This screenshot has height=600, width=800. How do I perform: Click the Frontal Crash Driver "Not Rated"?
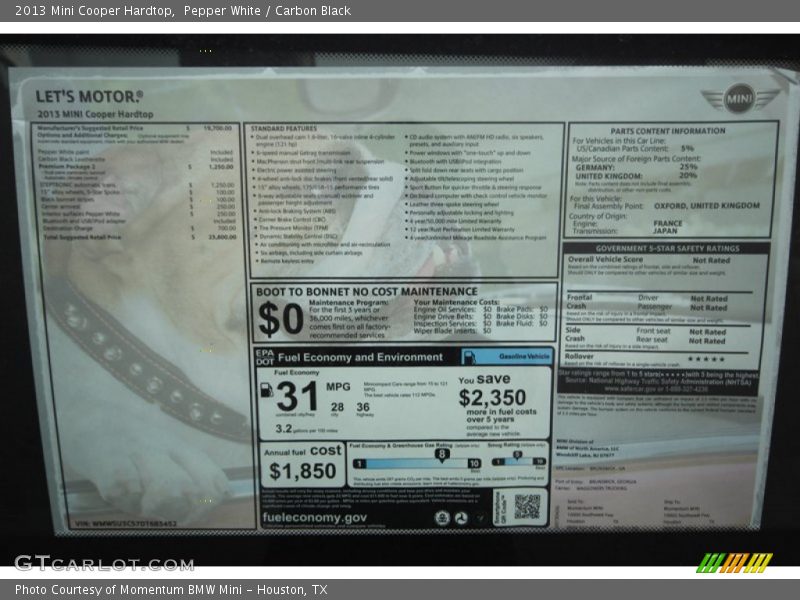(x=709, y=298)
